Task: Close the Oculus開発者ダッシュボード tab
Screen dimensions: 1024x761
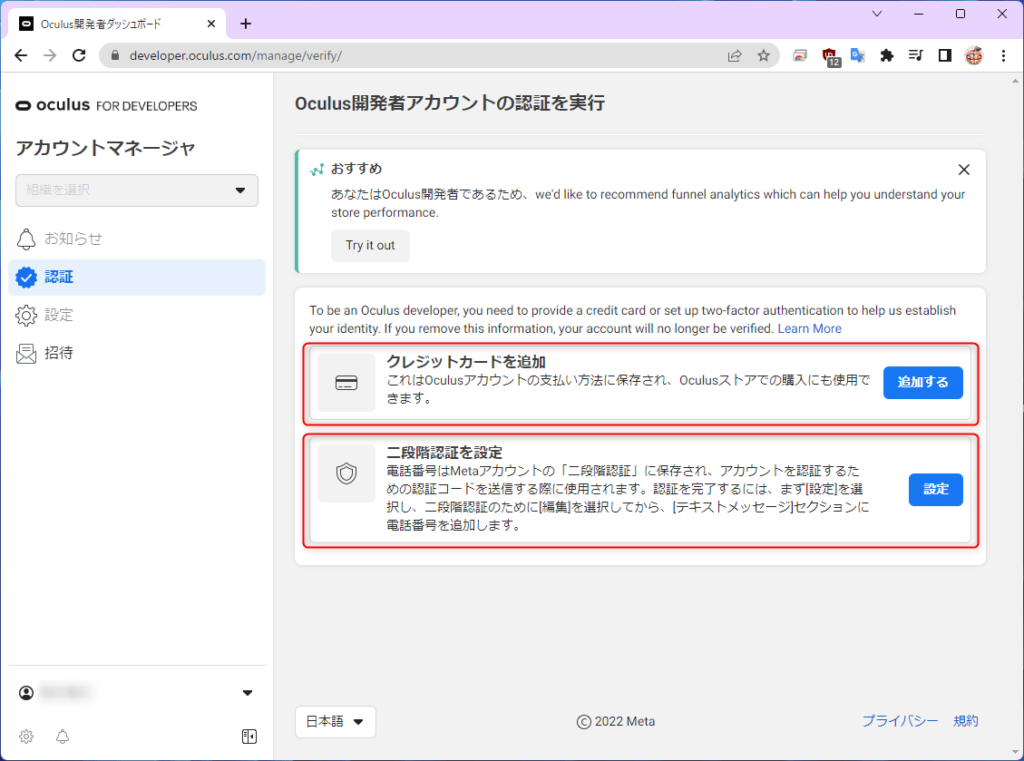Action: coord(211,24)
